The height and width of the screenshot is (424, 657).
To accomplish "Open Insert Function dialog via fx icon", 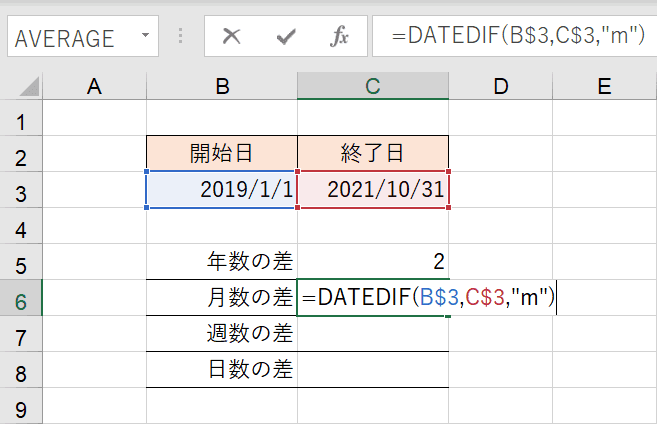I will click(339, 36).
